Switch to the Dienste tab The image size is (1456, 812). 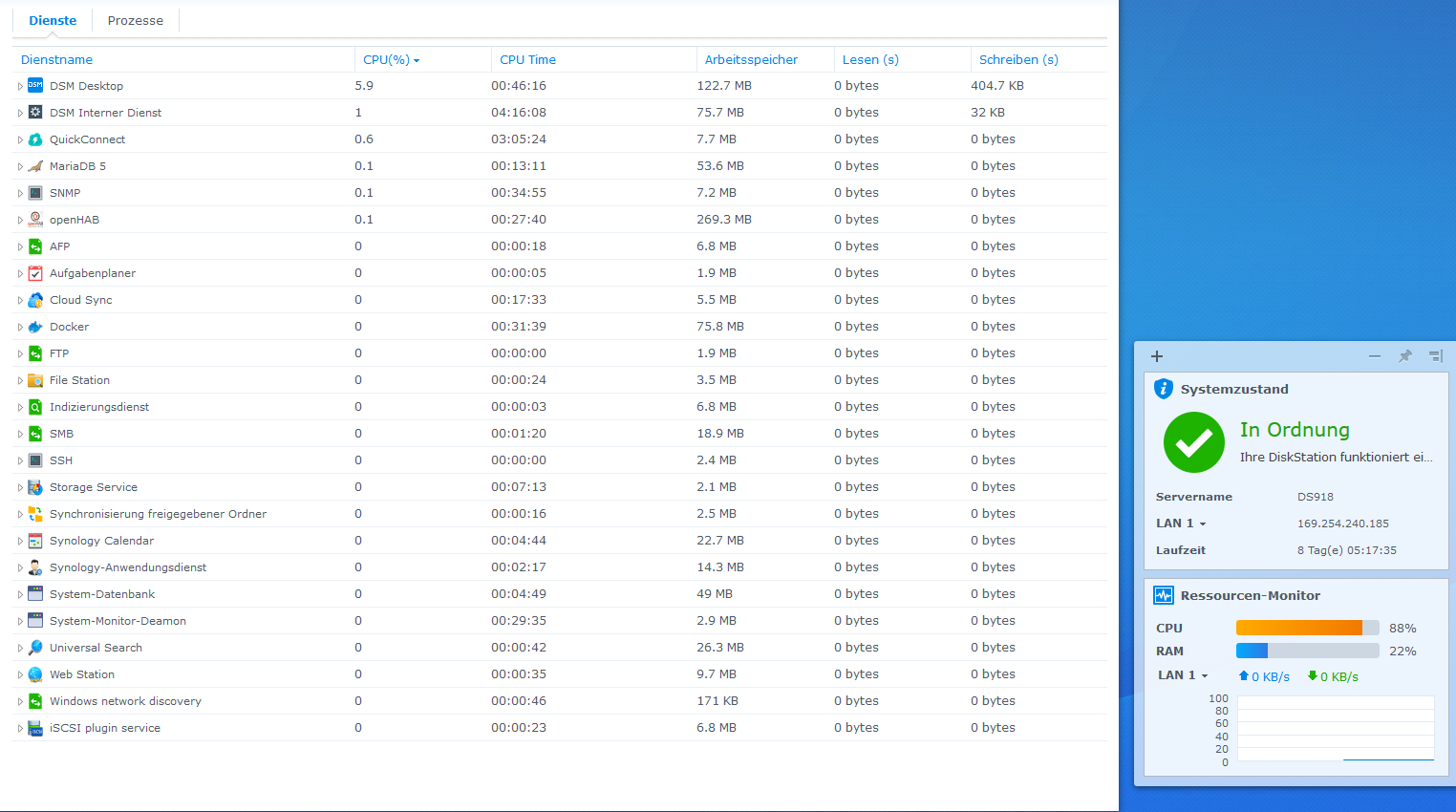tap(53, 20)
